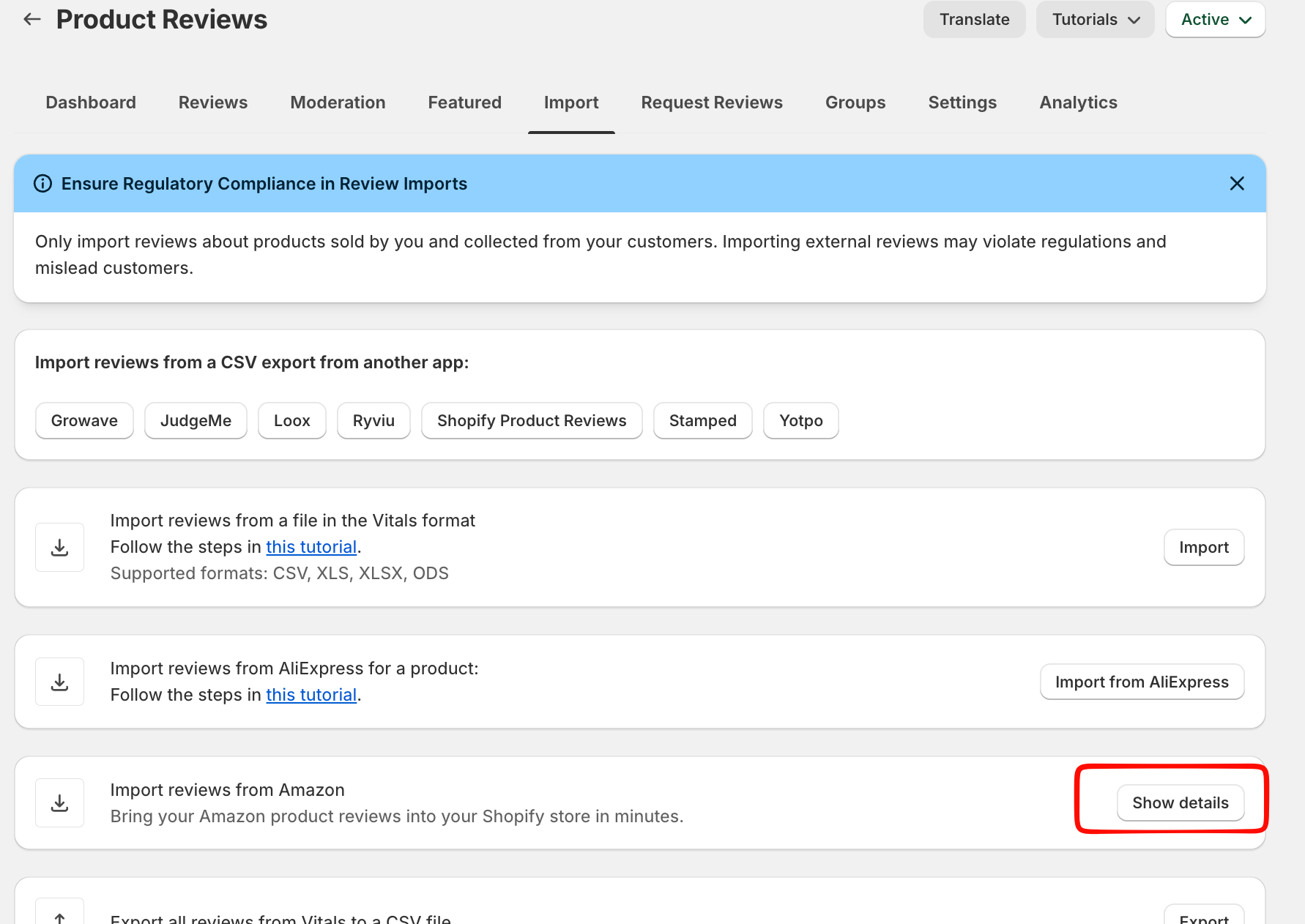This screenshot has height=924, width=1305.
Task: Choose Shopify Product Reviews import source
Action: coord(532,421)
